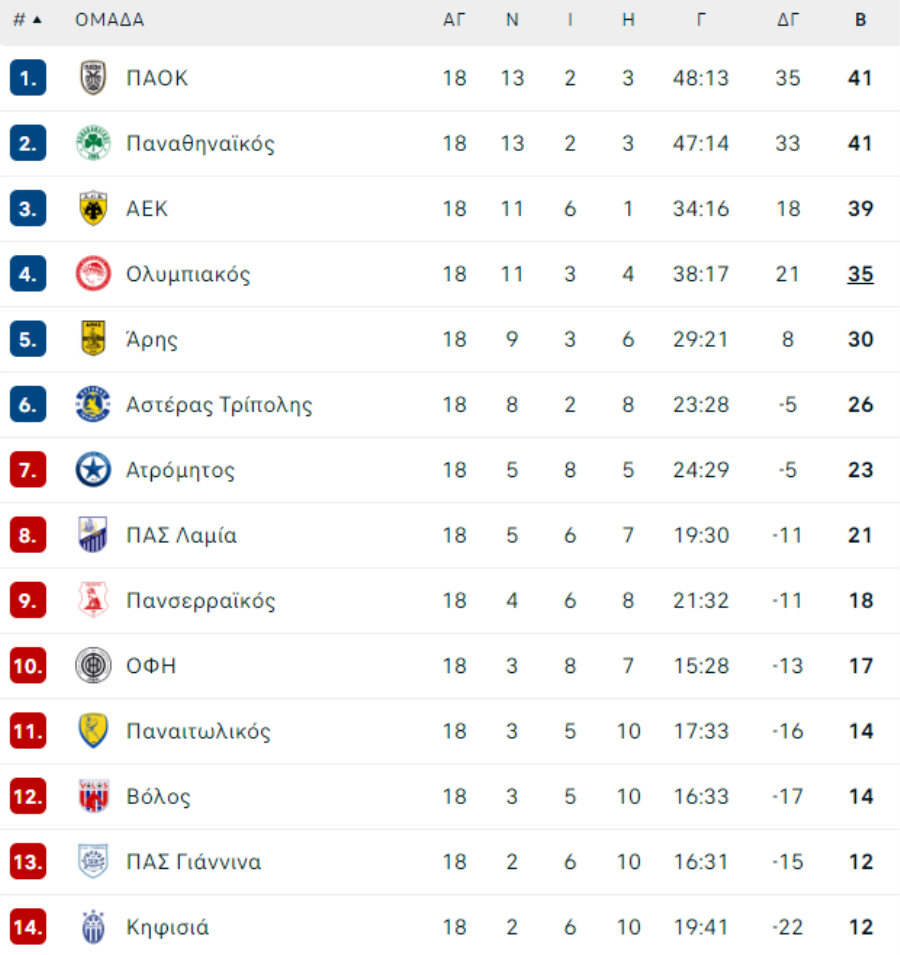Click the ΟΦΗ black circular logo
Screen dimensions: 900x955
coord(93,665)
